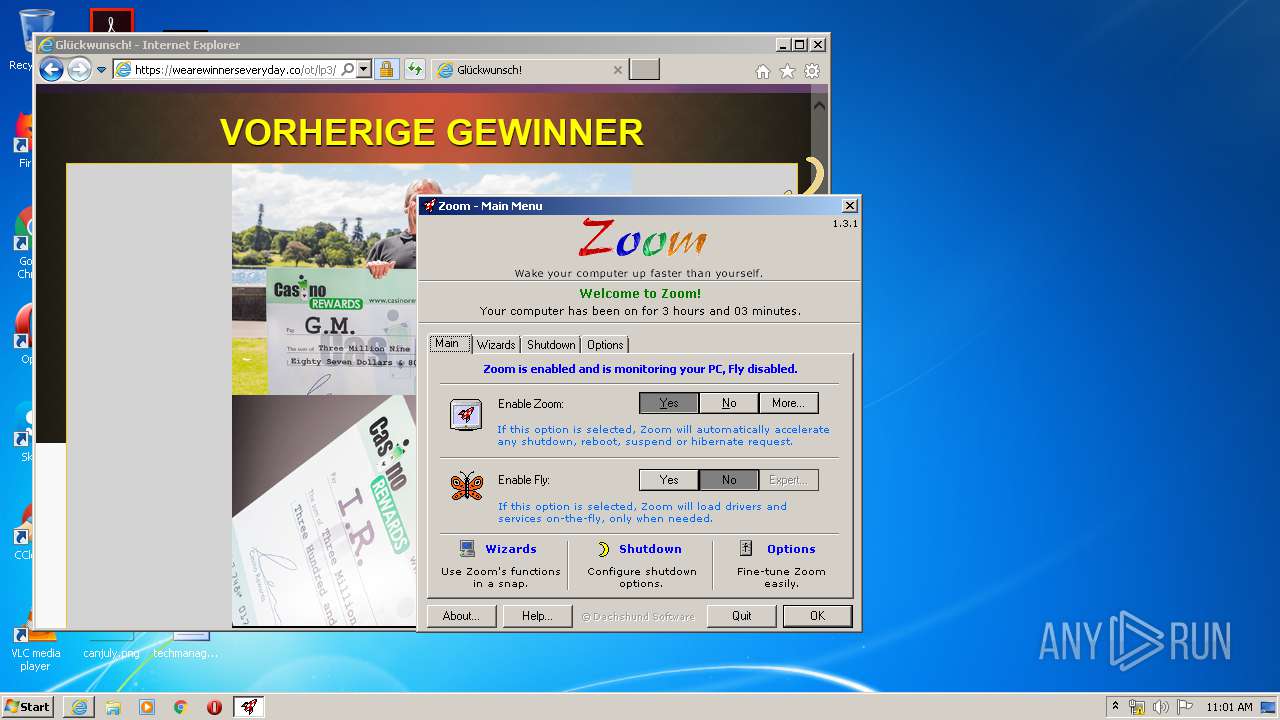1280x720 pixels.
Task: Open the Start menu
Action: tap(27, 707)
